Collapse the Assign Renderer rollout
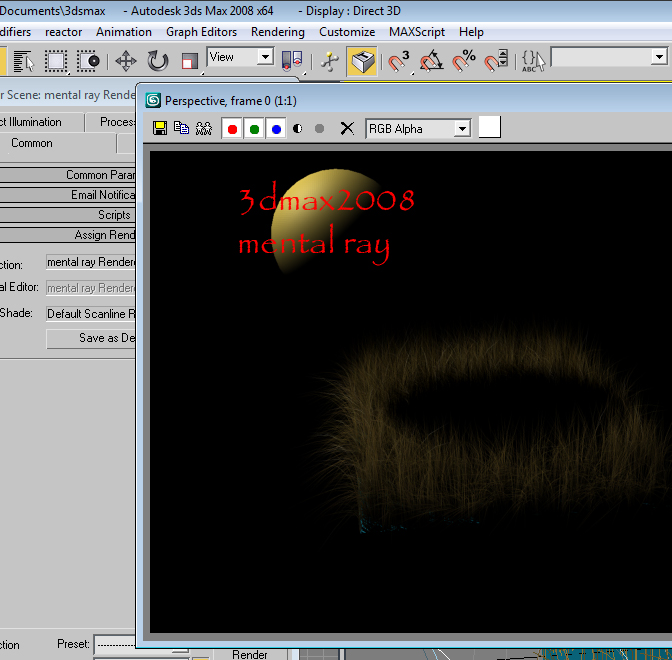This screenshot has width=672, height=660. tap(68, 235)
